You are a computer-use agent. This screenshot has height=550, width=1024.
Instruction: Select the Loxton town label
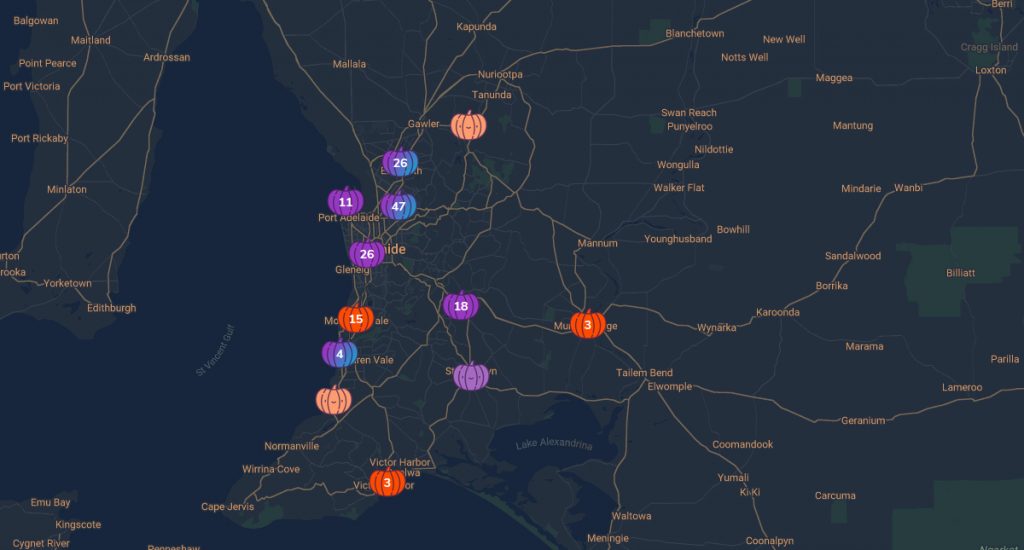click(990, 70)
